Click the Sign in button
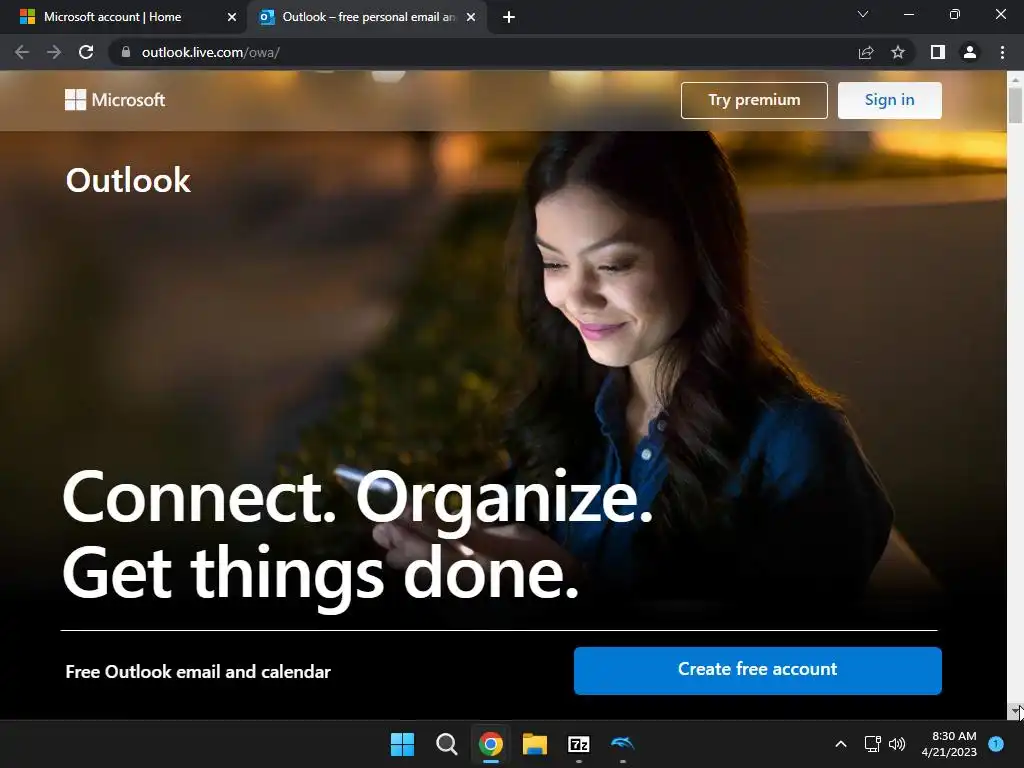This screenshot has width=1024, height=768. (889, 100)
